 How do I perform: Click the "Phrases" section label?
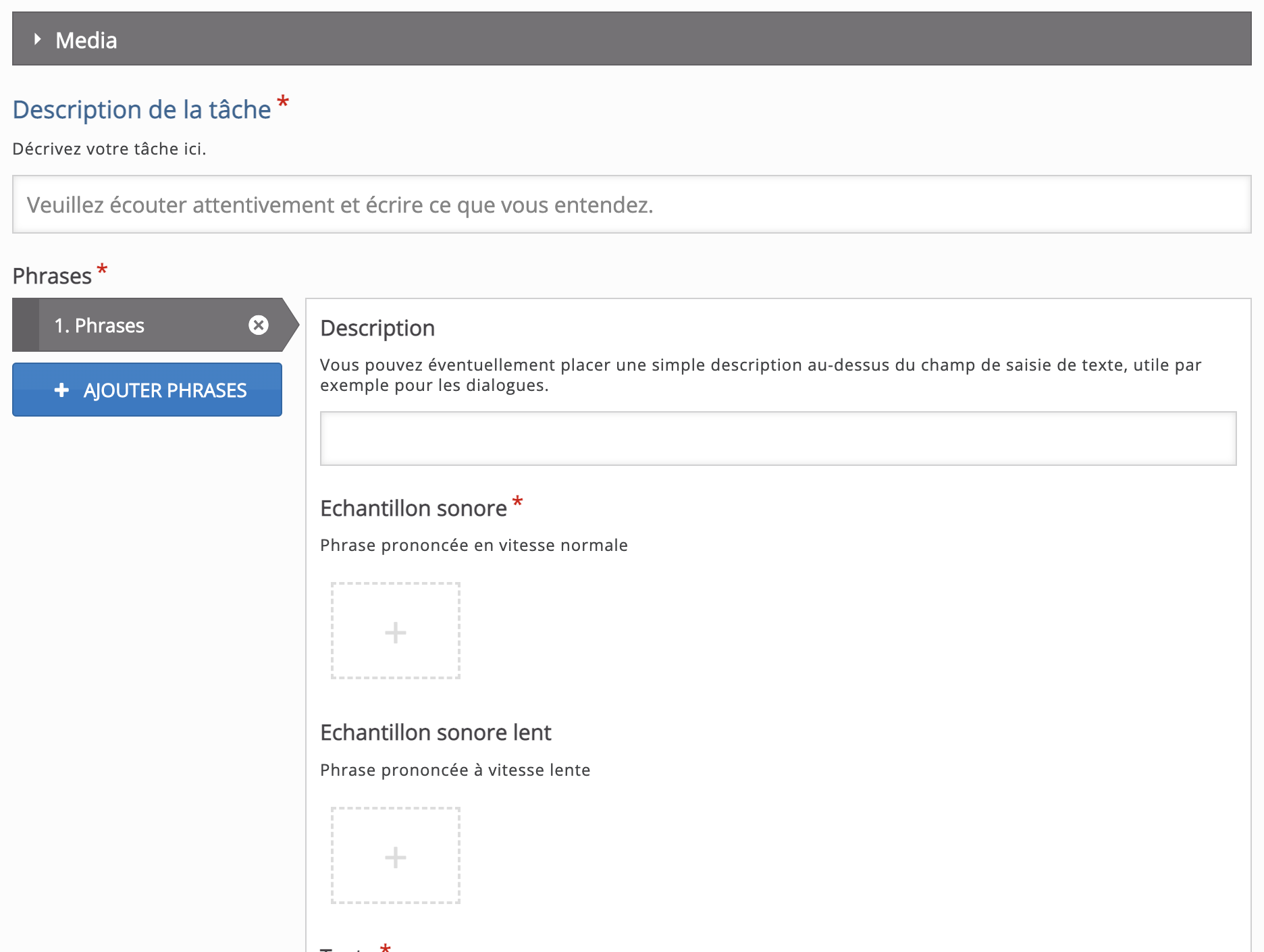click(x=52, y=276)
